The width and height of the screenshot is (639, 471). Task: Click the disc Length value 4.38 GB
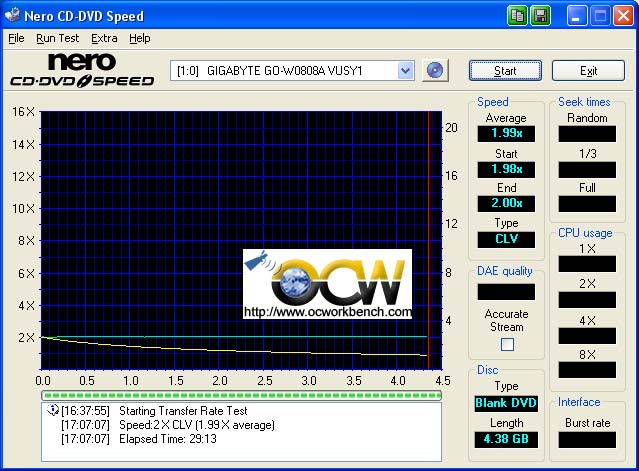click(x=506, y=439)
